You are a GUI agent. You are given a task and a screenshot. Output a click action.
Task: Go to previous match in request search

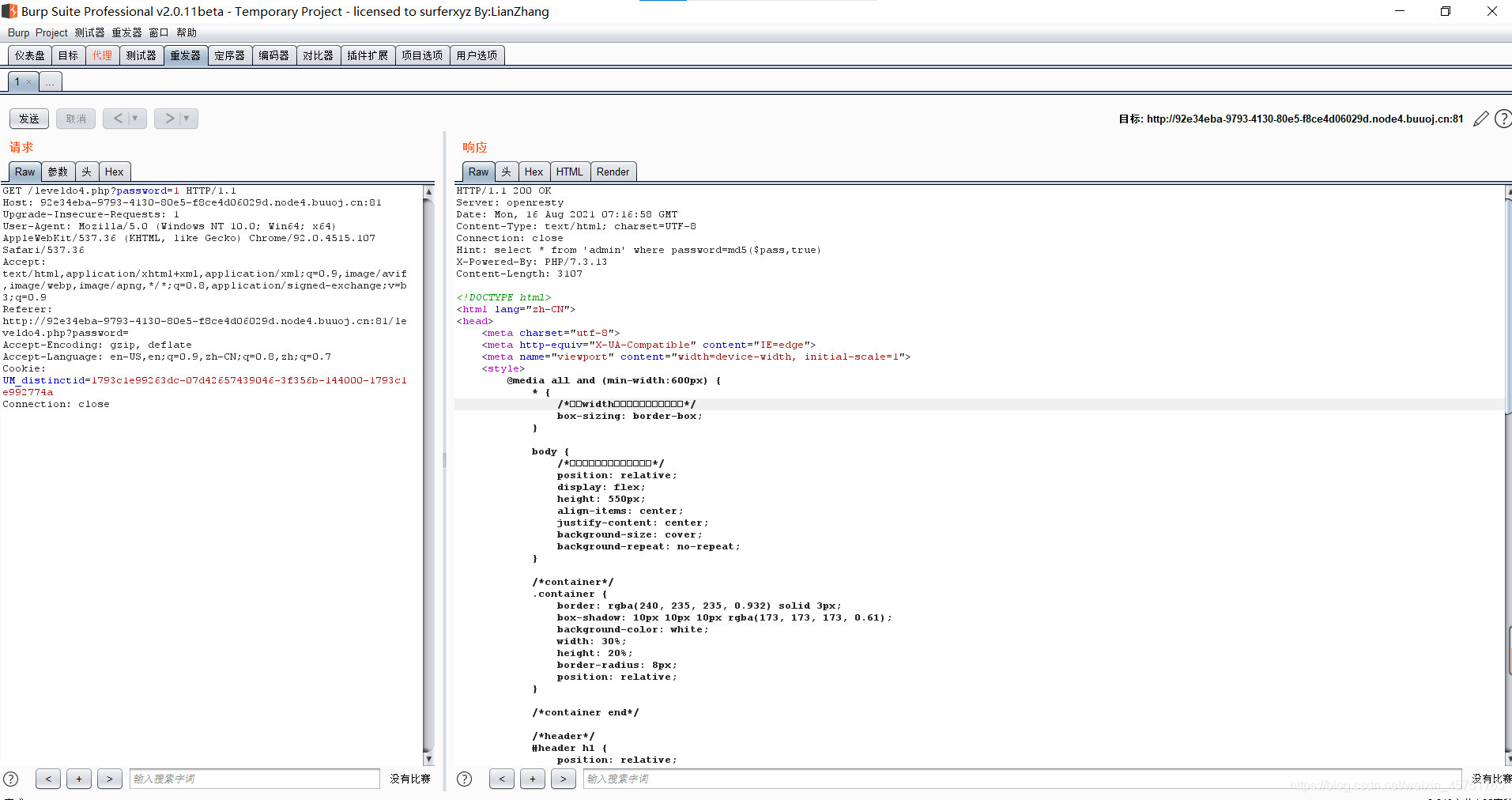pyautogui.click(x=48, y=779)
